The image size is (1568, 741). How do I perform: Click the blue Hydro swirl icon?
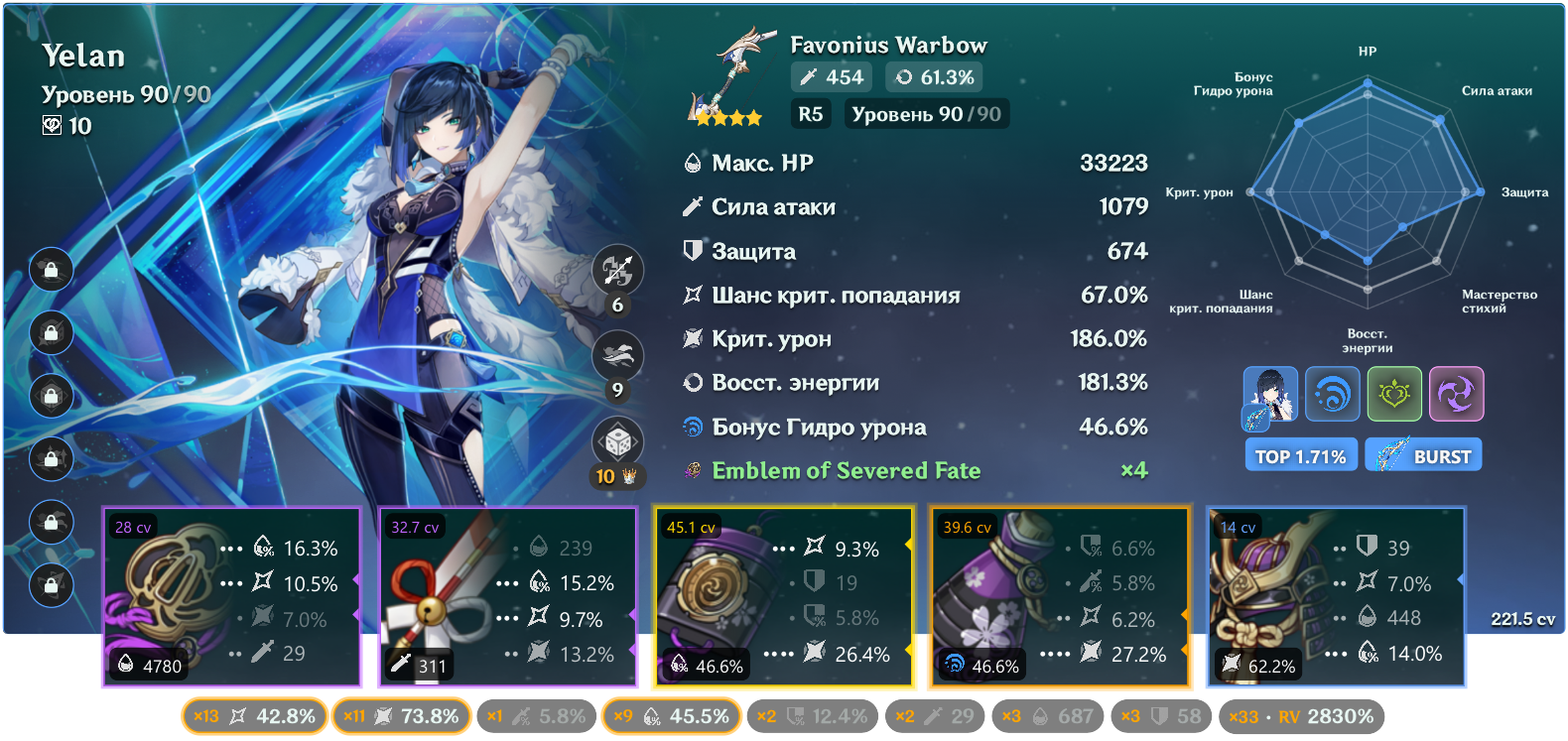pyautogui.click(x=1332, y=394)
